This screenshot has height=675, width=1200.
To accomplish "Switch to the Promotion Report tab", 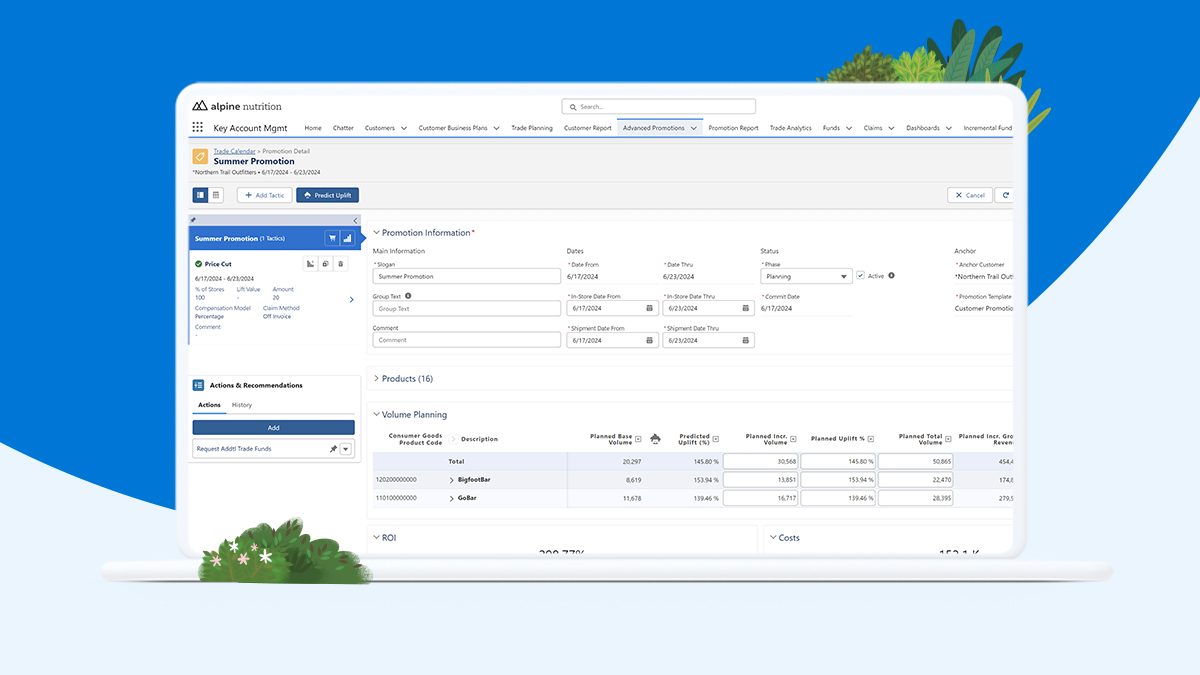I will point(733,128).
